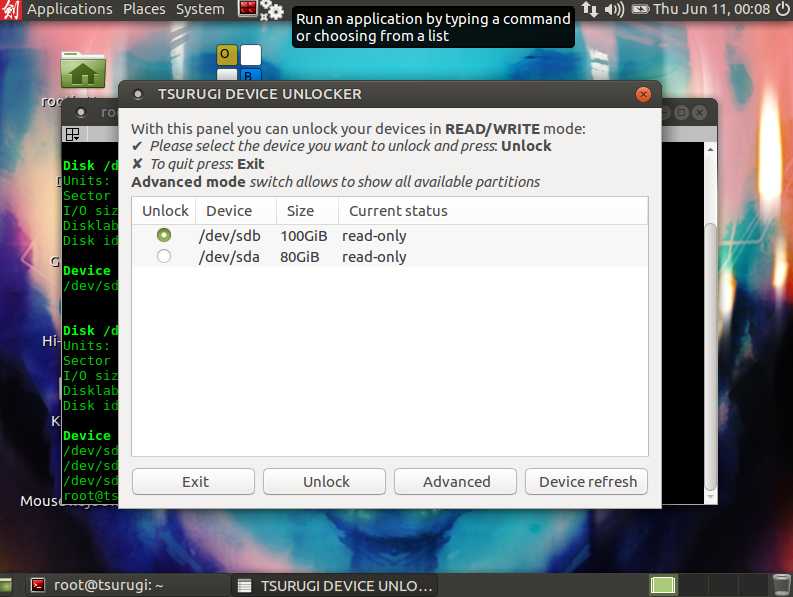Open the network connections indicator

tap(589, 9)
